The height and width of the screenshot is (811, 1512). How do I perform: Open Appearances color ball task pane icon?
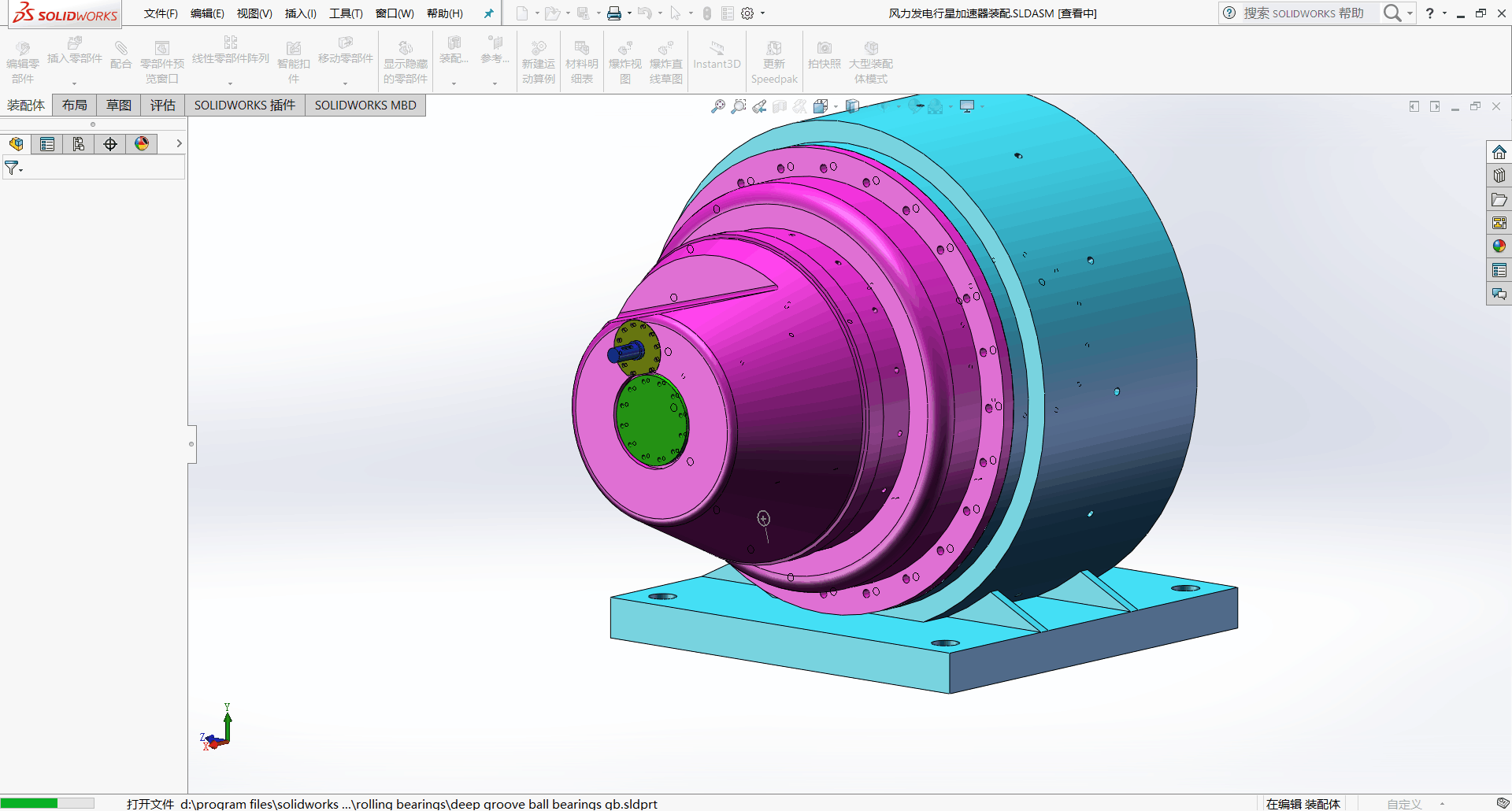click(x=1499, y=246)
